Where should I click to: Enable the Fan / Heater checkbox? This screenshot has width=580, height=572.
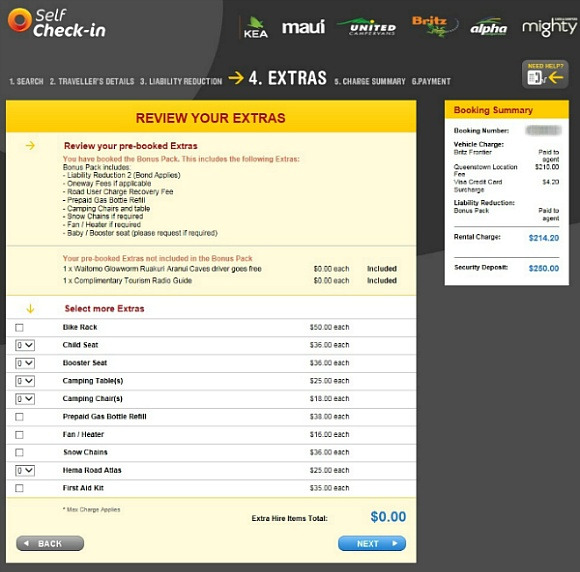(x=19, y=435)
